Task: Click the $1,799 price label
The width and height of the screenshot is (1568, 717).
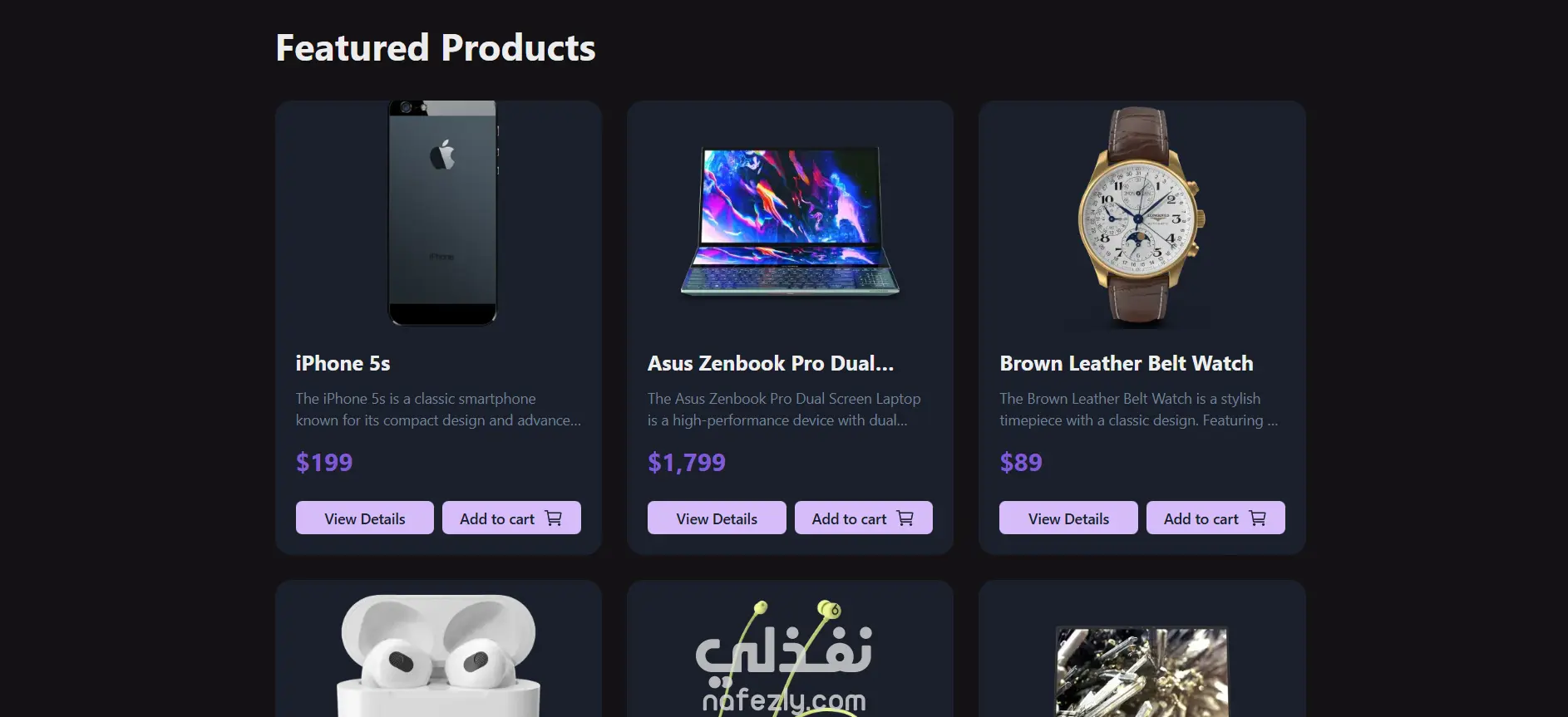Action: click(x=687, y=462)
